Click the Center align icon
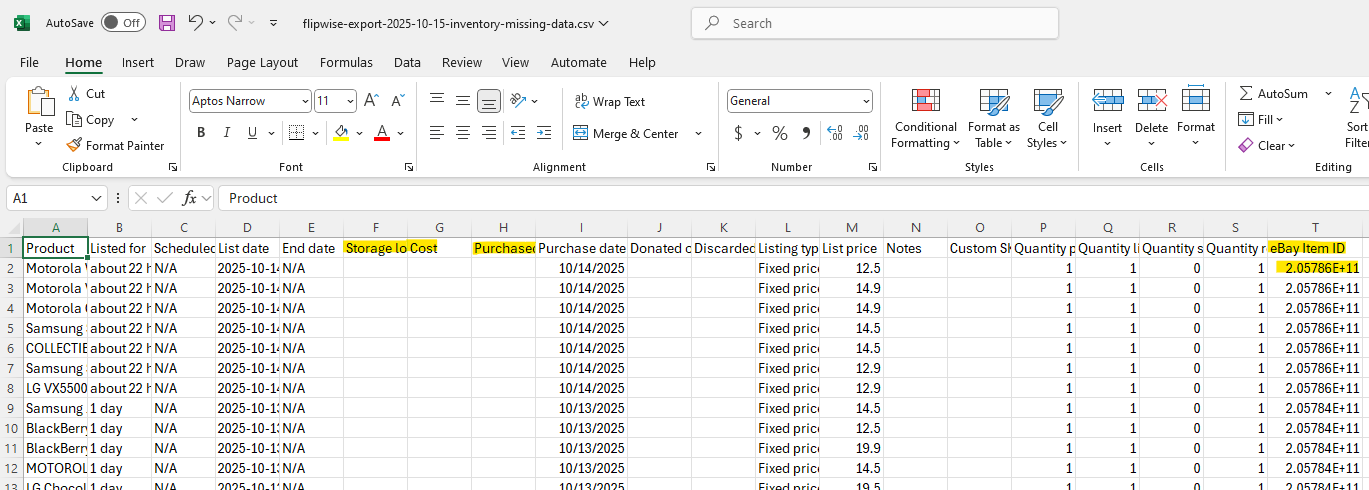The height and width of the screenshot is (490, 1369). (x=463, y=133)
